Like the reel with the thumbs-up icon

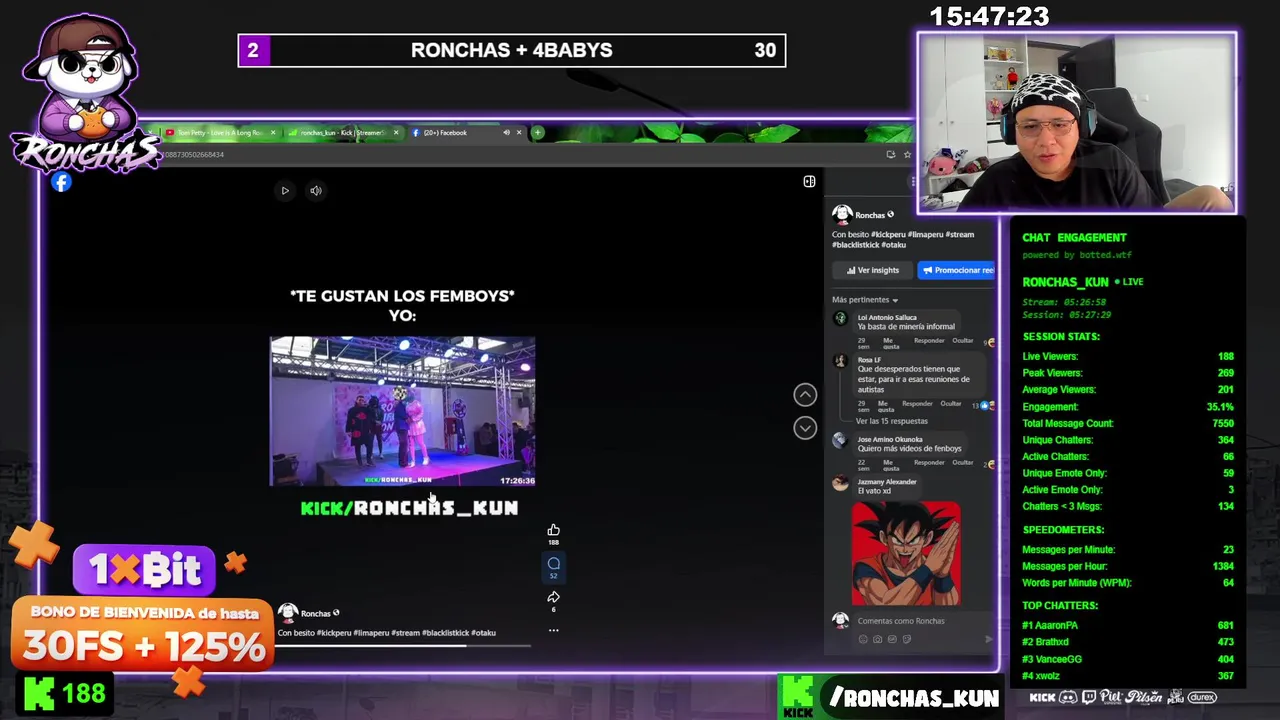[x=553, y=530]
